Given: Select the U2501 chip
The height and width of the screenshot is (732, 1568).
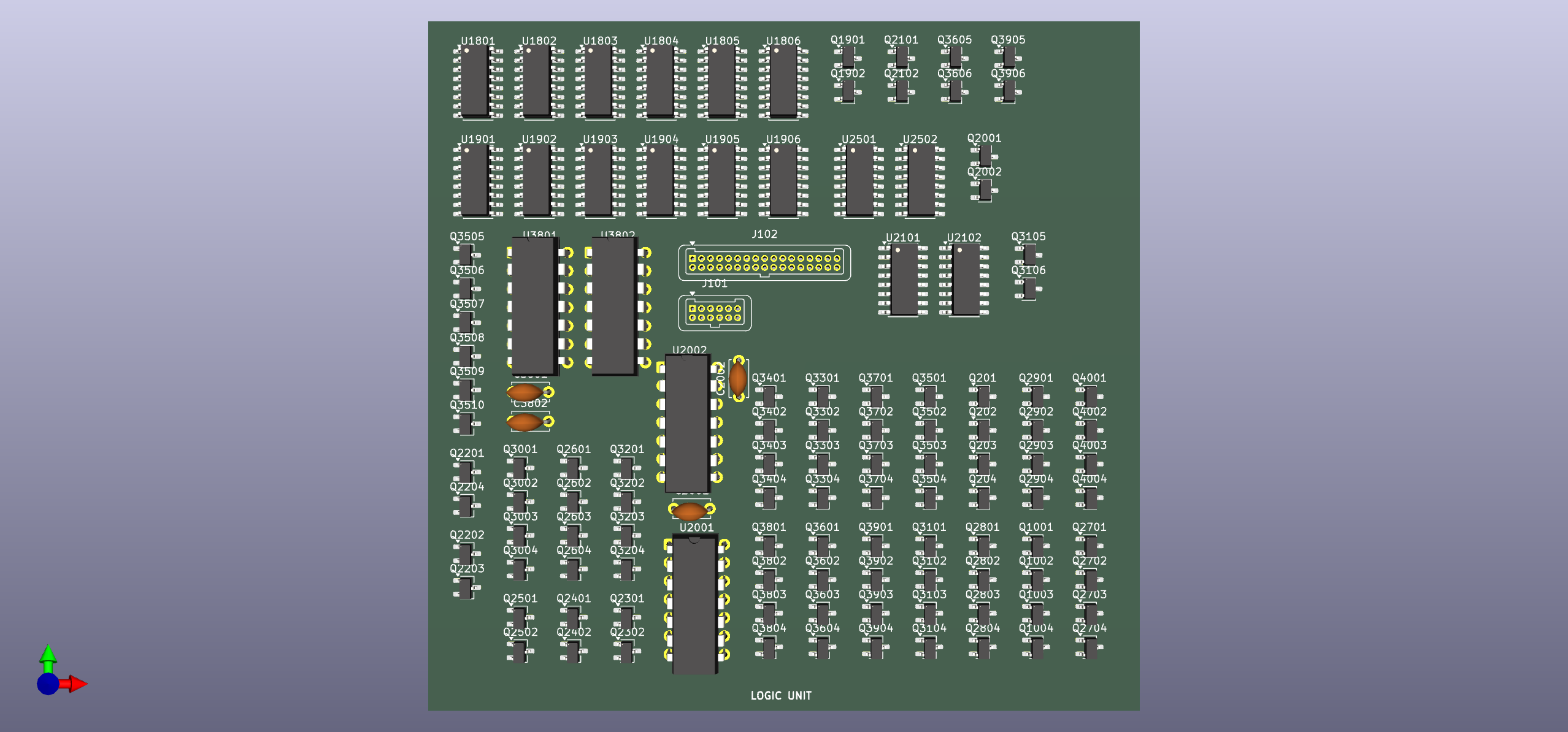Looking at the screenshot, I should click(x=859, y=181).
